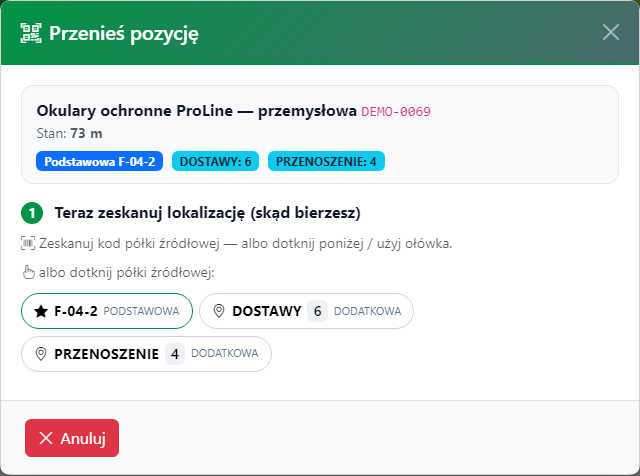Select PRZENOSZENIE additional location chip
Image resolution: width=640 pixels, height=476 pixels.
146,354
